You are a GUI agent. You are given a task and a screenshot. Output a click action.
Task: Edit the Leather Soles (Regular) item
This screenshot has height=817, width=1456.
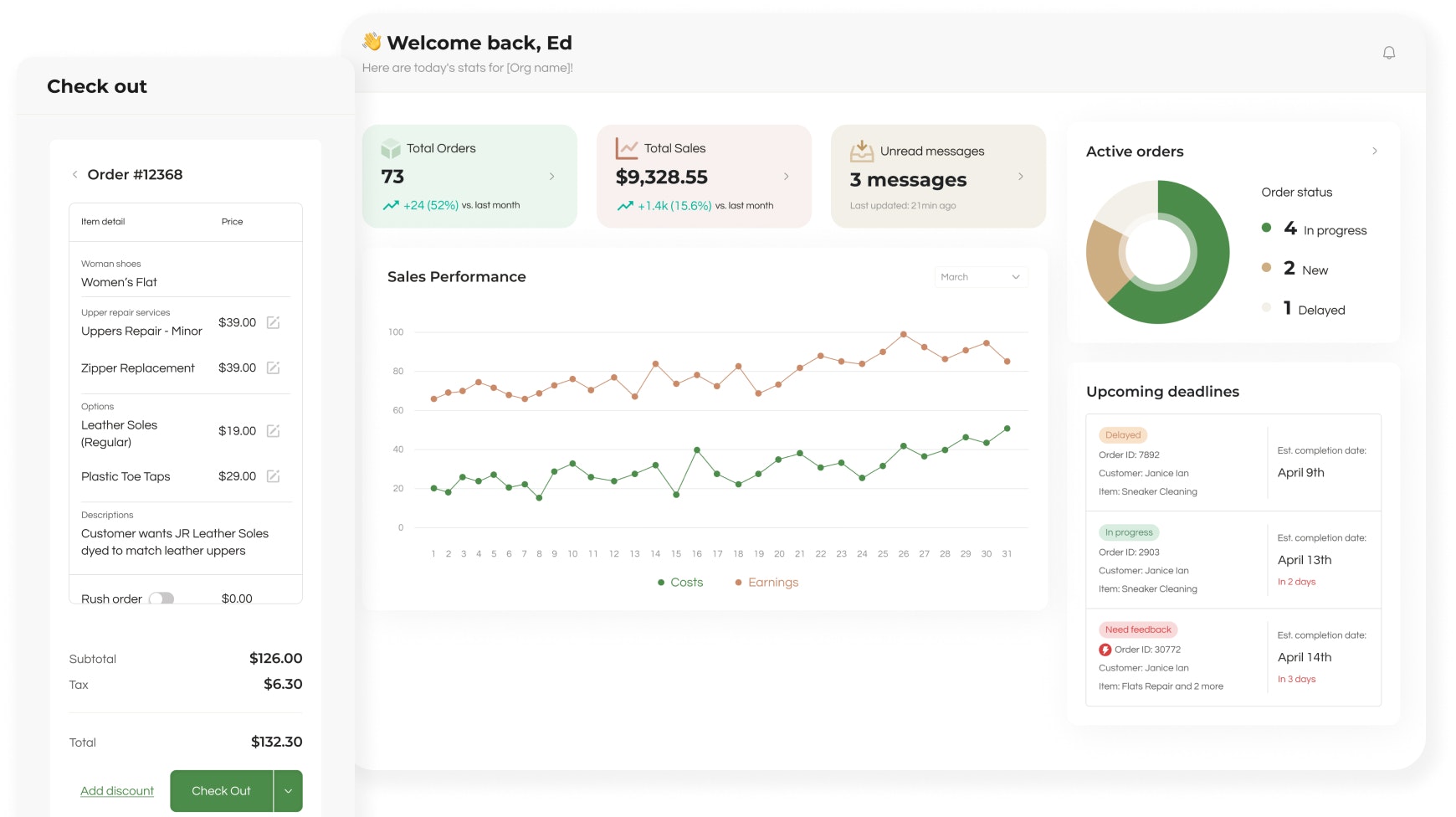273,431
